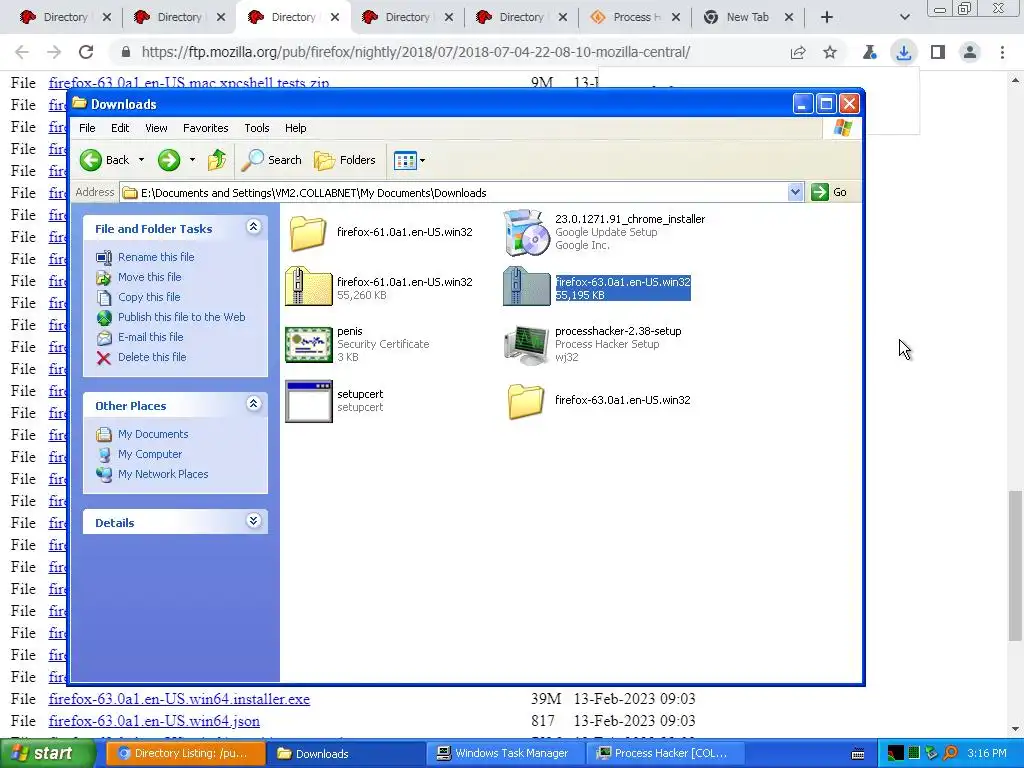Click the Chrome share page icon
Screen dimensions: 1024x768
[x=797, y=52]
